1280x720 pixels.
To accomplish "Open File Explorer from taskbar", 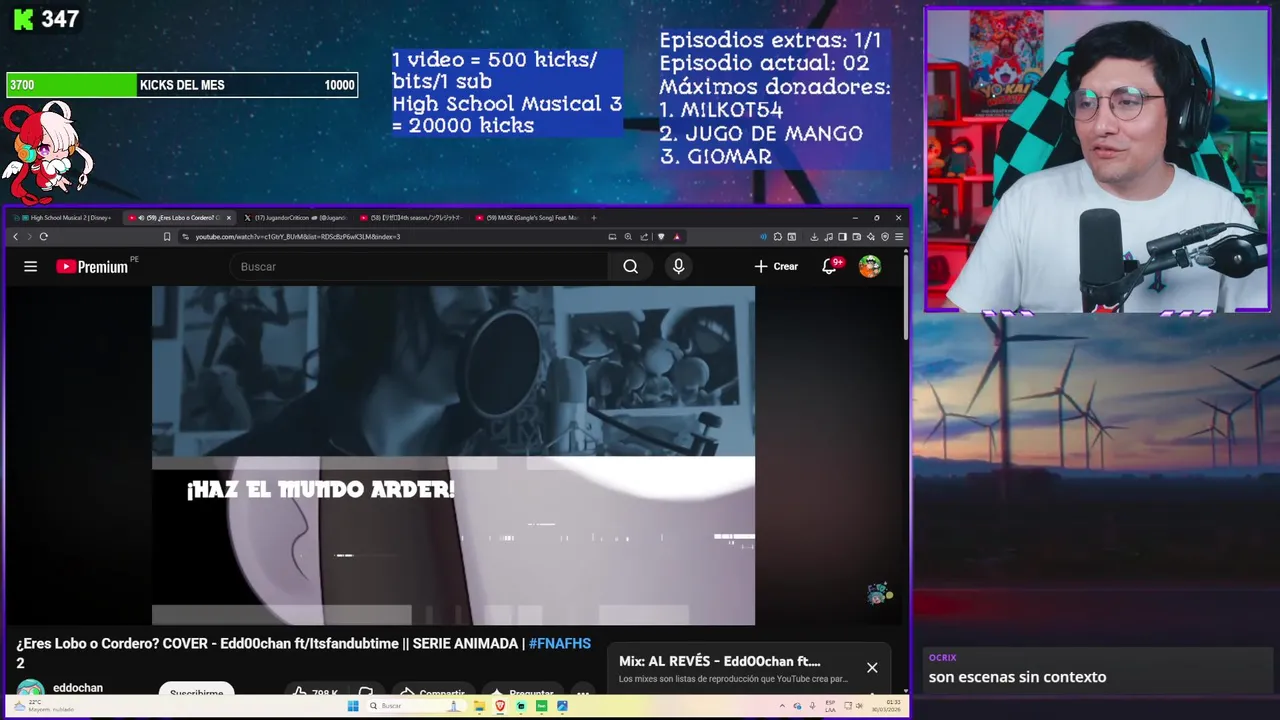I will tap(480, 706).
